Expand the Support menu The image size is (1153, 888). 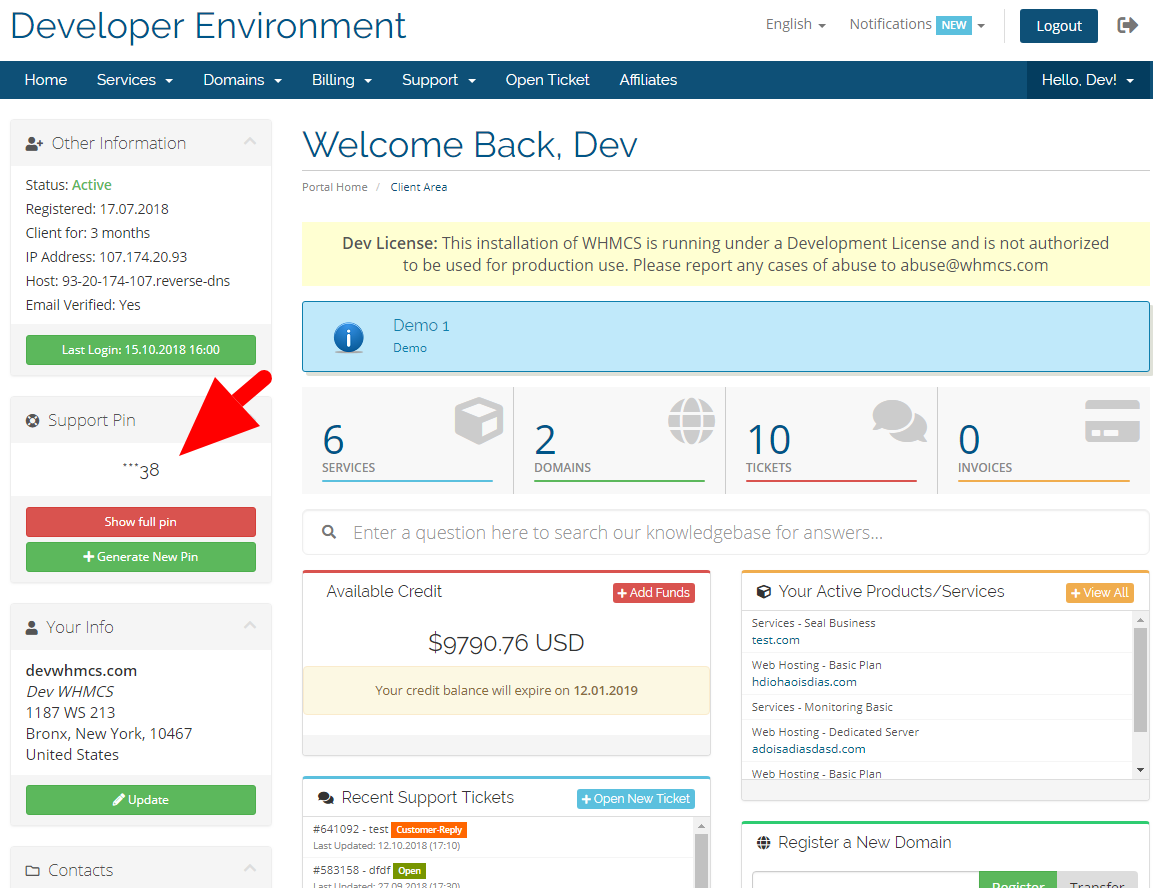pyautogui.click(x=439, y=80)
